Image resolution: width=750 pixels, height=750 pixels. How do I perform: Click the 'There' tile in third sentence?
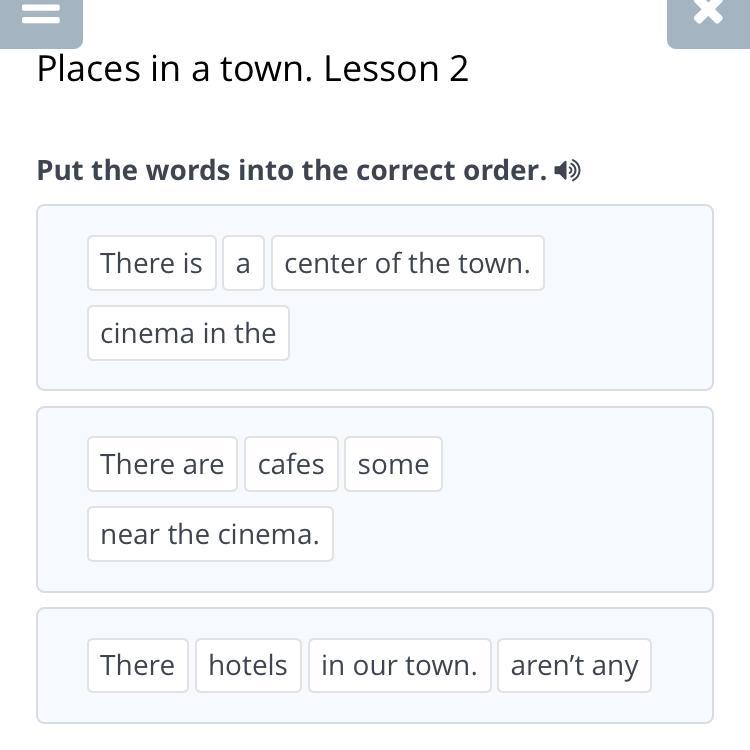137,665
